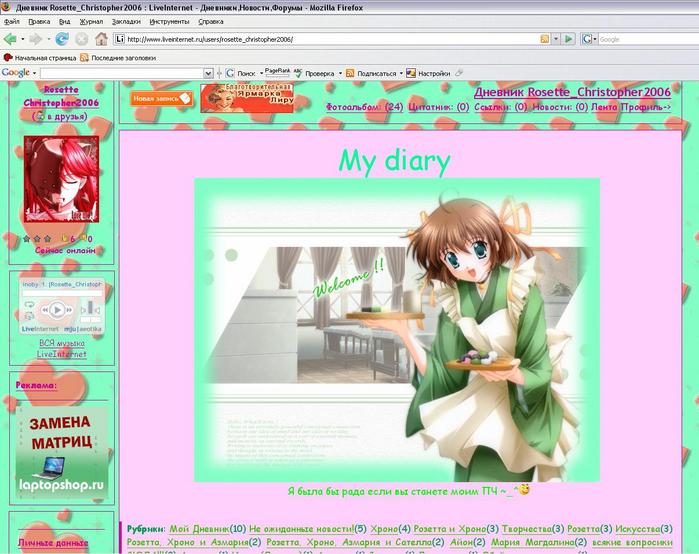Click the URL address bar field
This screenshot has width=699, height=554.
click(x=332, y=39)
